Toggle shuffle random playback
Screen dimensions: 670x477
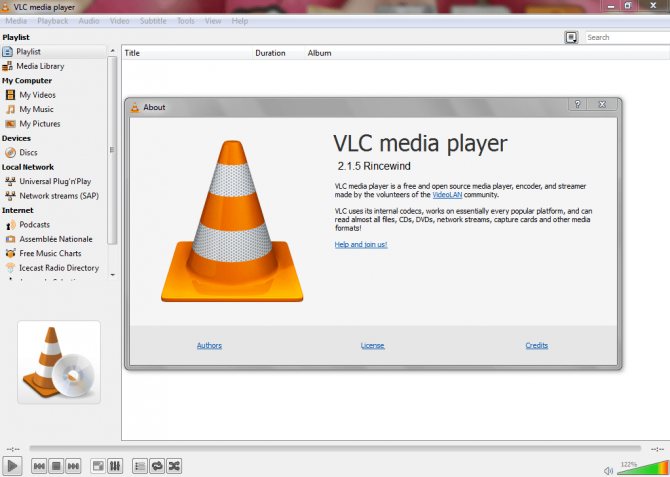point(174,466)
